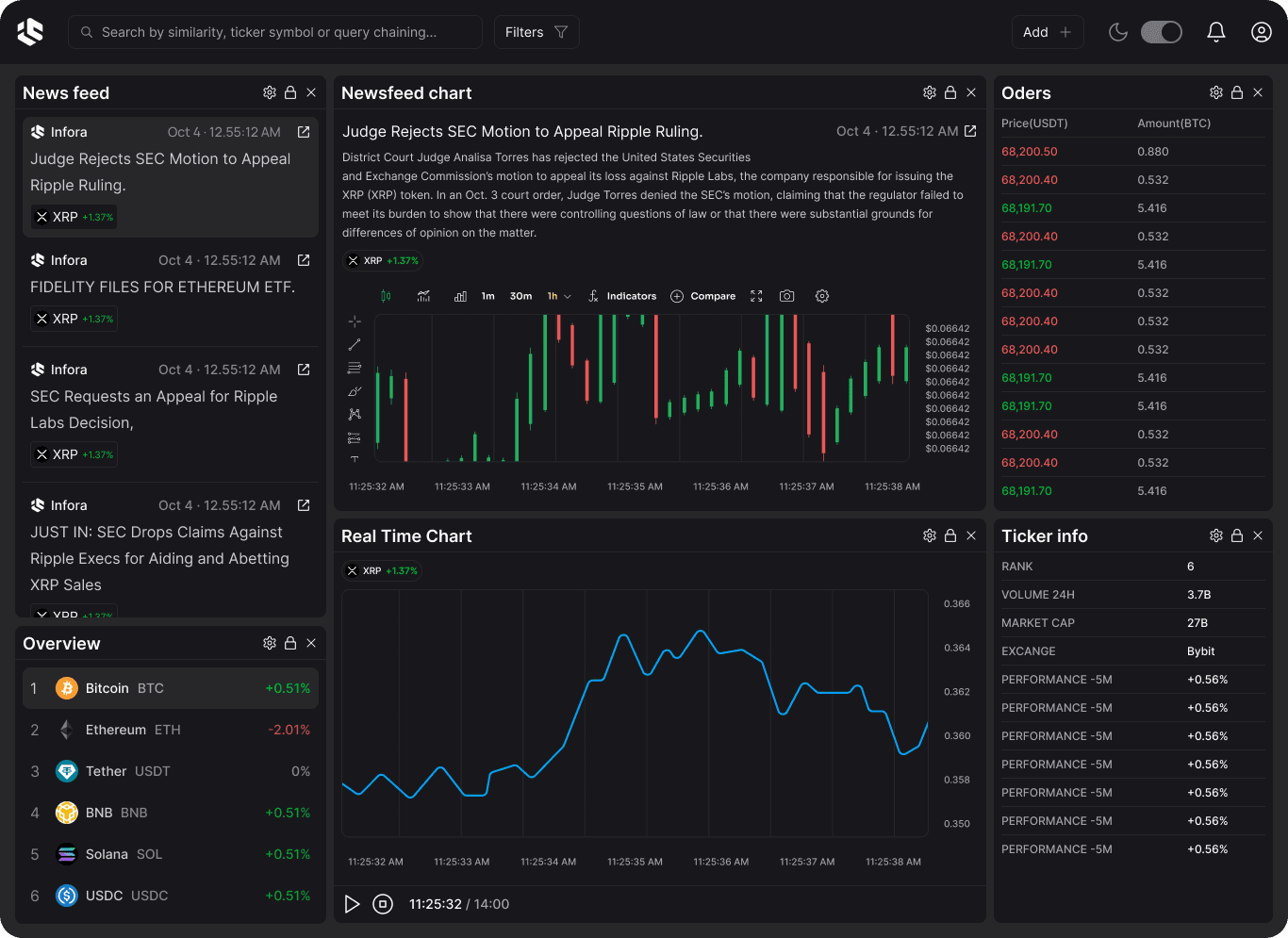Select the crosshair cursor tool
1288x938 pixels.
pyautogui.click(x=355, y=321)
